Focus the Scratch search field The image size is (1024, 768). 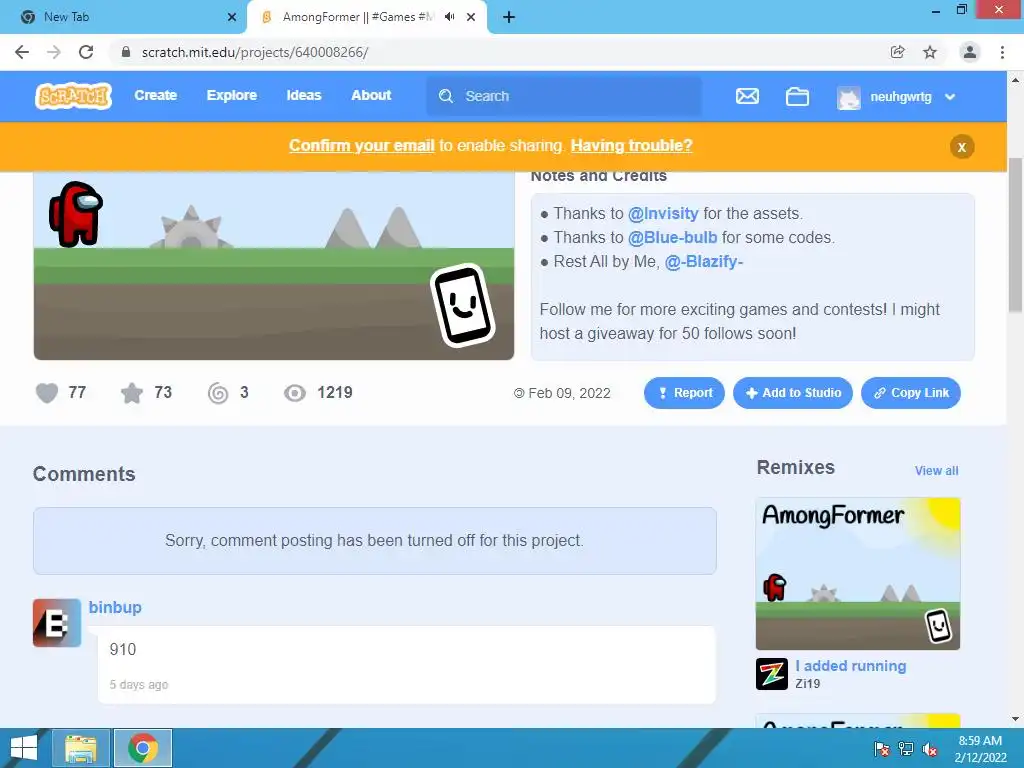(x=564, y=96)
